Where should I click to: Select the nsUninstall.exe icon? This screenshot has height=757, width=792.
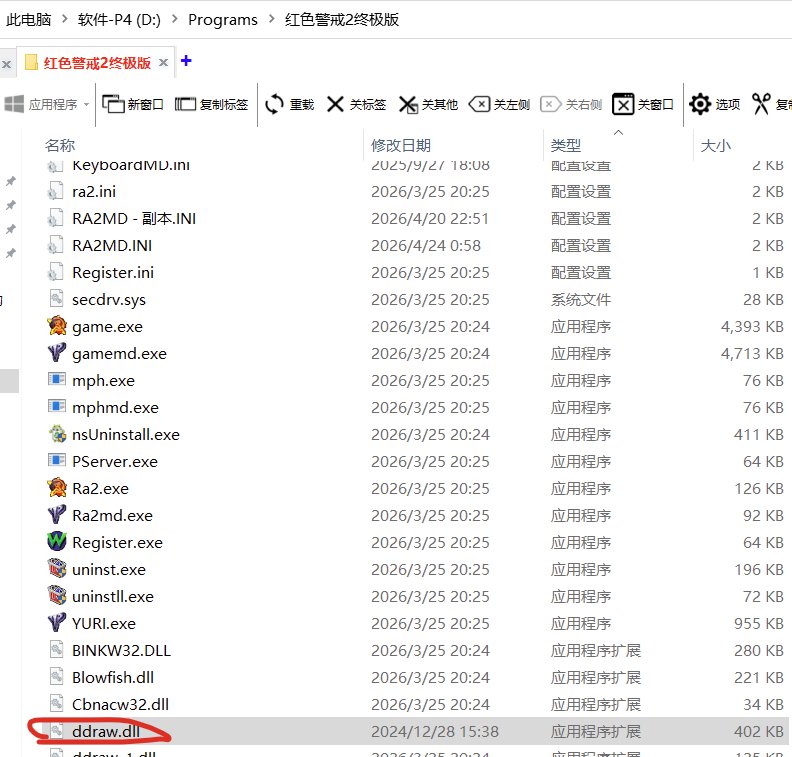pyautogui.click(x=57, y=434)
